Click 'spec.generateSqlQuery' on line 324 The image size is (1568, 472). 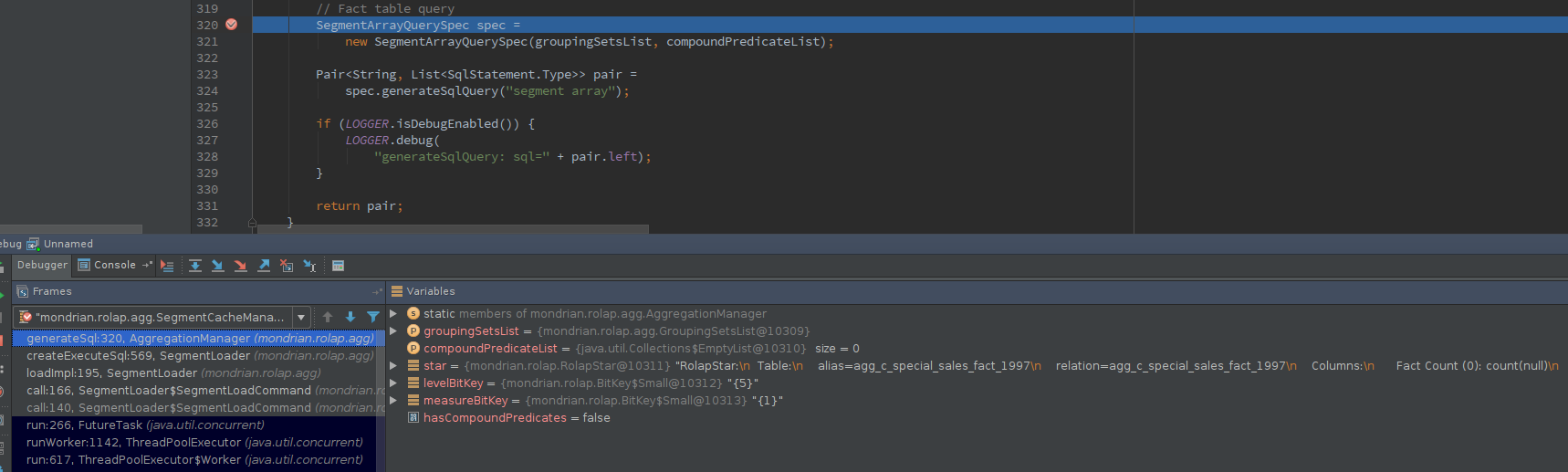click(422, 90)
